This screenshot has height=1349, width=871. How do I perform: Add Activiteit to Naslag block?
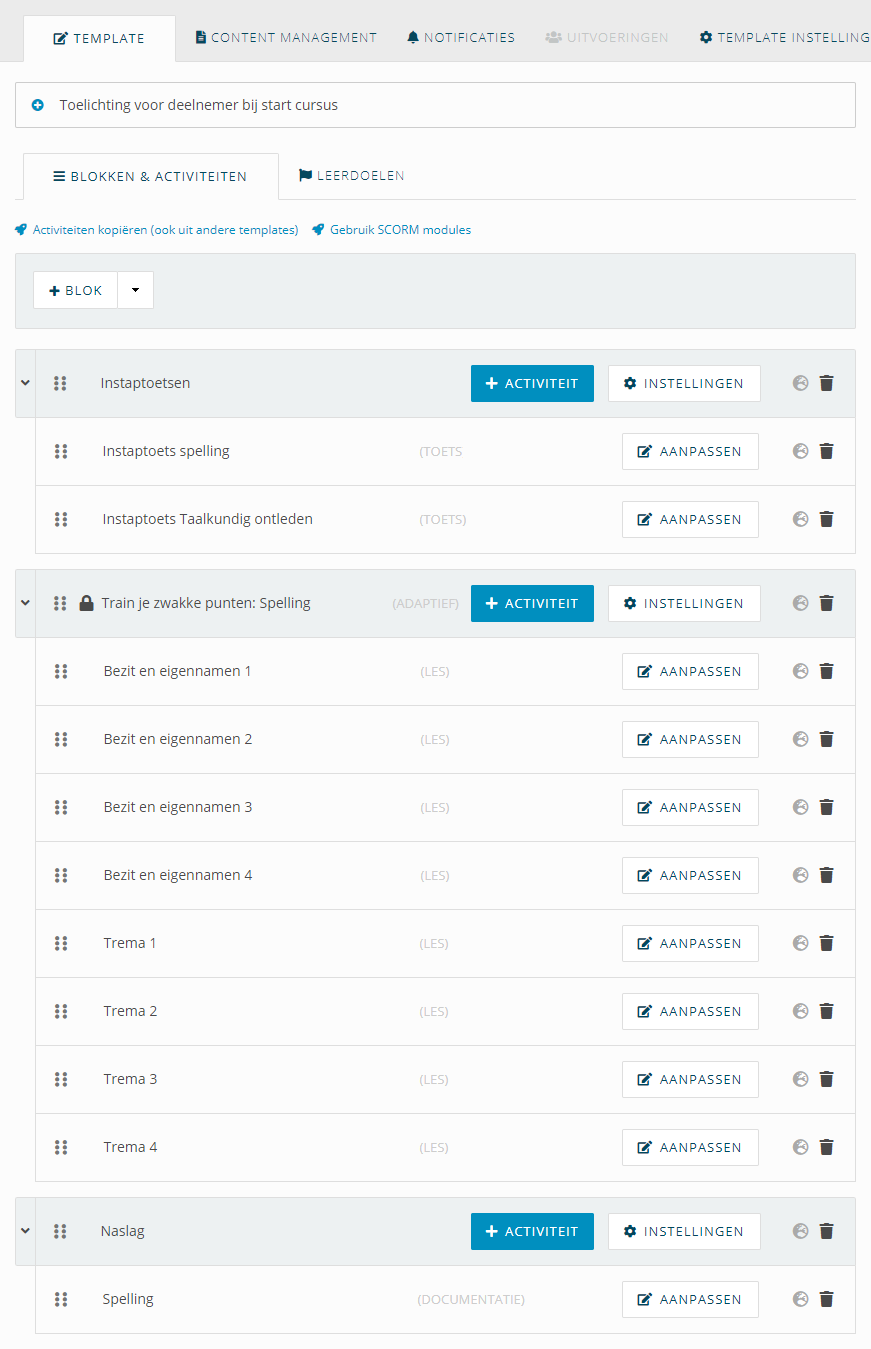[x=532, y=1231]
